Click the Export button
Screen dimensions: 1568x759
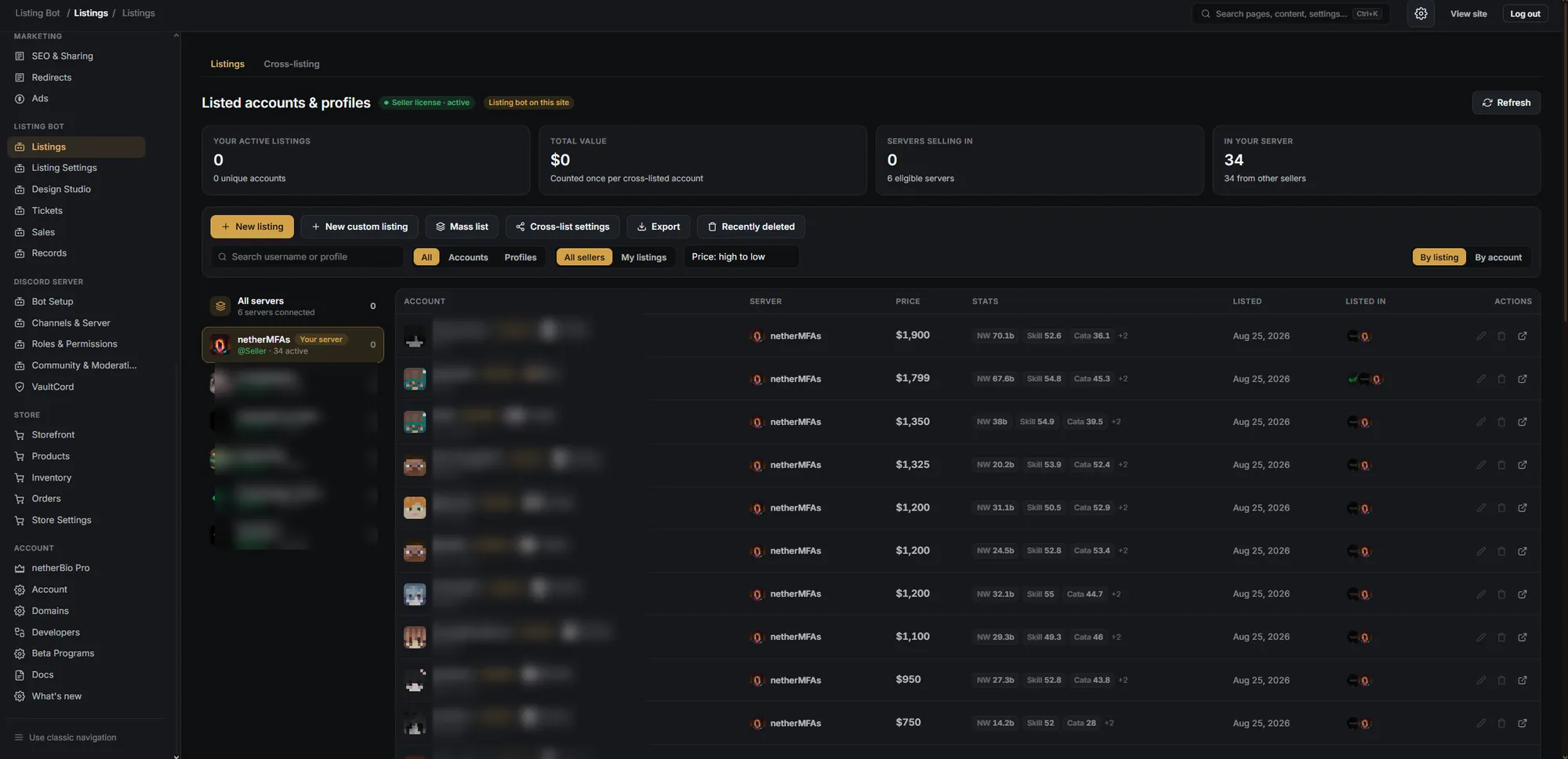click(x=658, y=227)
